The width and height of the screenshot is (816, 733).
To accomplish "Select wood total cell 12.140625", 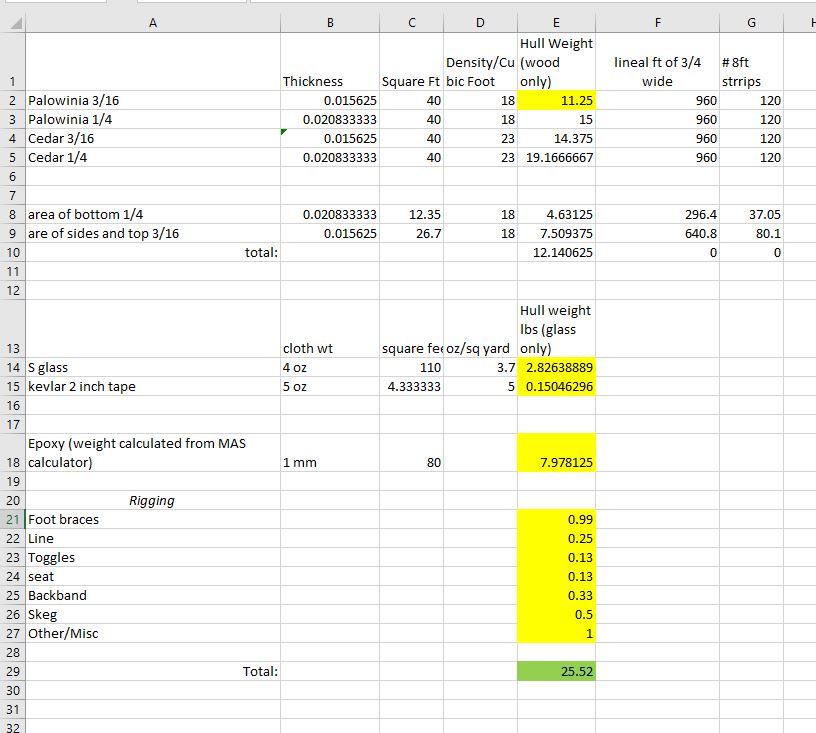I will (x=556, y=252).
